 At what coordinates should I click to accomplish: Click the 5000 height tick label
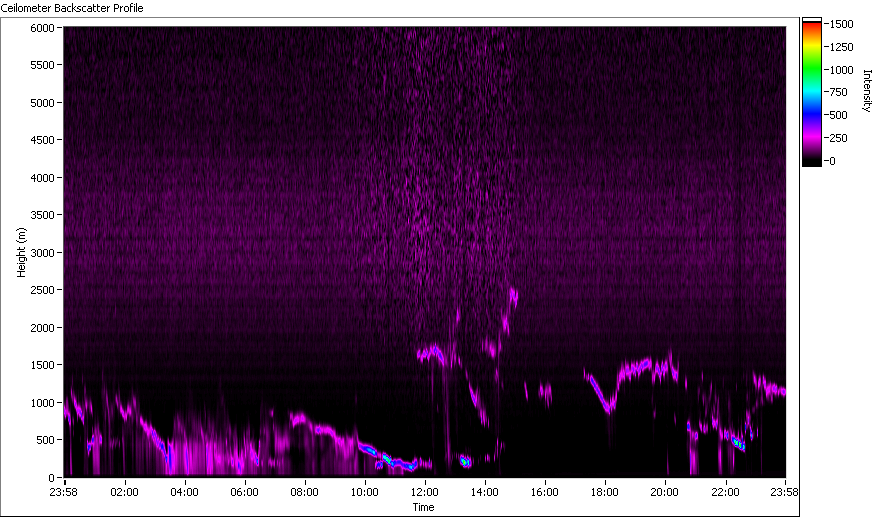click(42, 103)
